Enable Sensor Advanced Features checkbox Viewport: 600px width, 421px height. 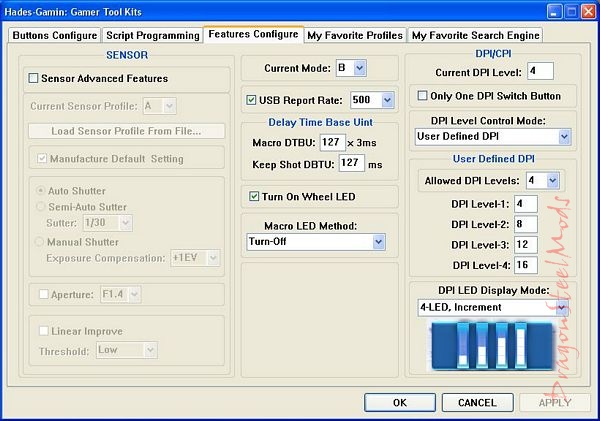(x=34, y=78)
